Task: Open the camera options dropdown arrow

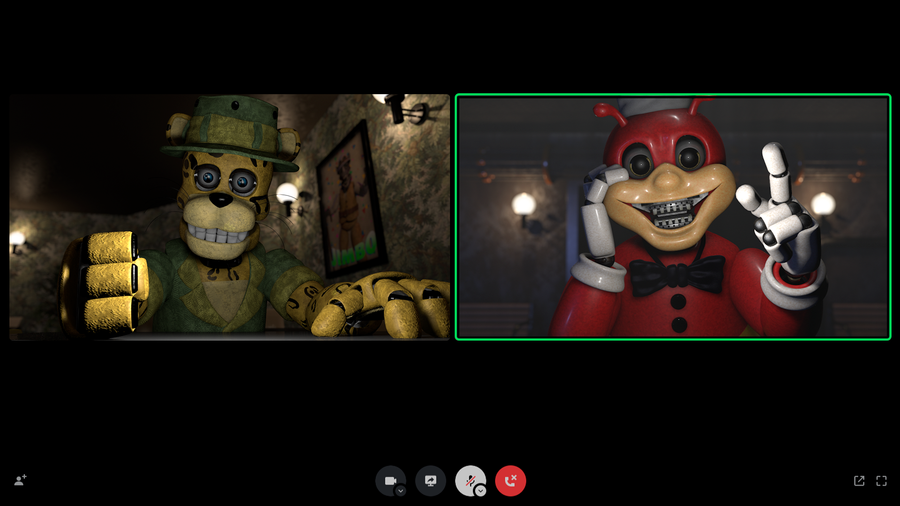Action: 401,491
